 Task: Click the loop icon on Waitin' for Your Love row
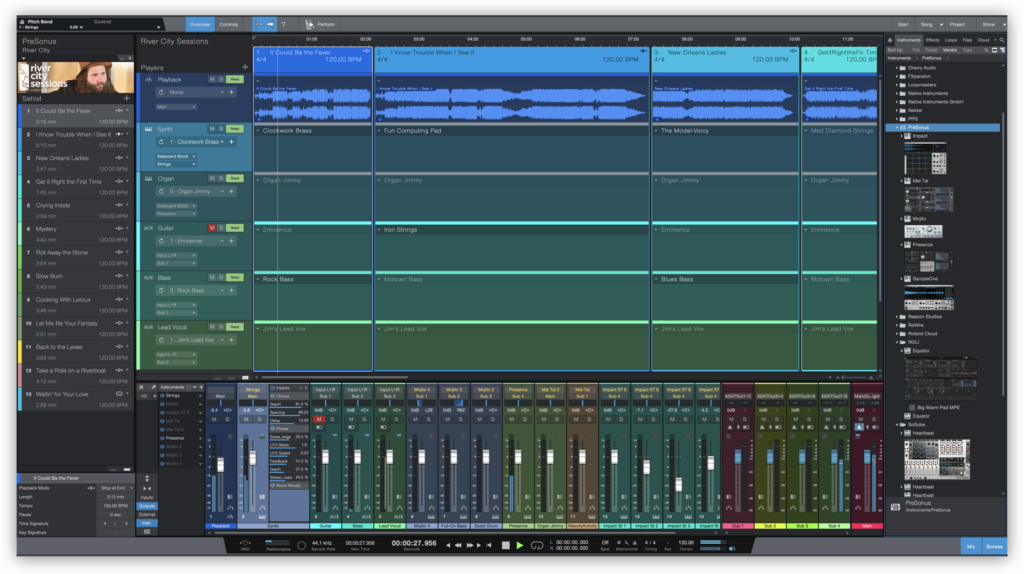pyautogui.click(x=120, y=394)
